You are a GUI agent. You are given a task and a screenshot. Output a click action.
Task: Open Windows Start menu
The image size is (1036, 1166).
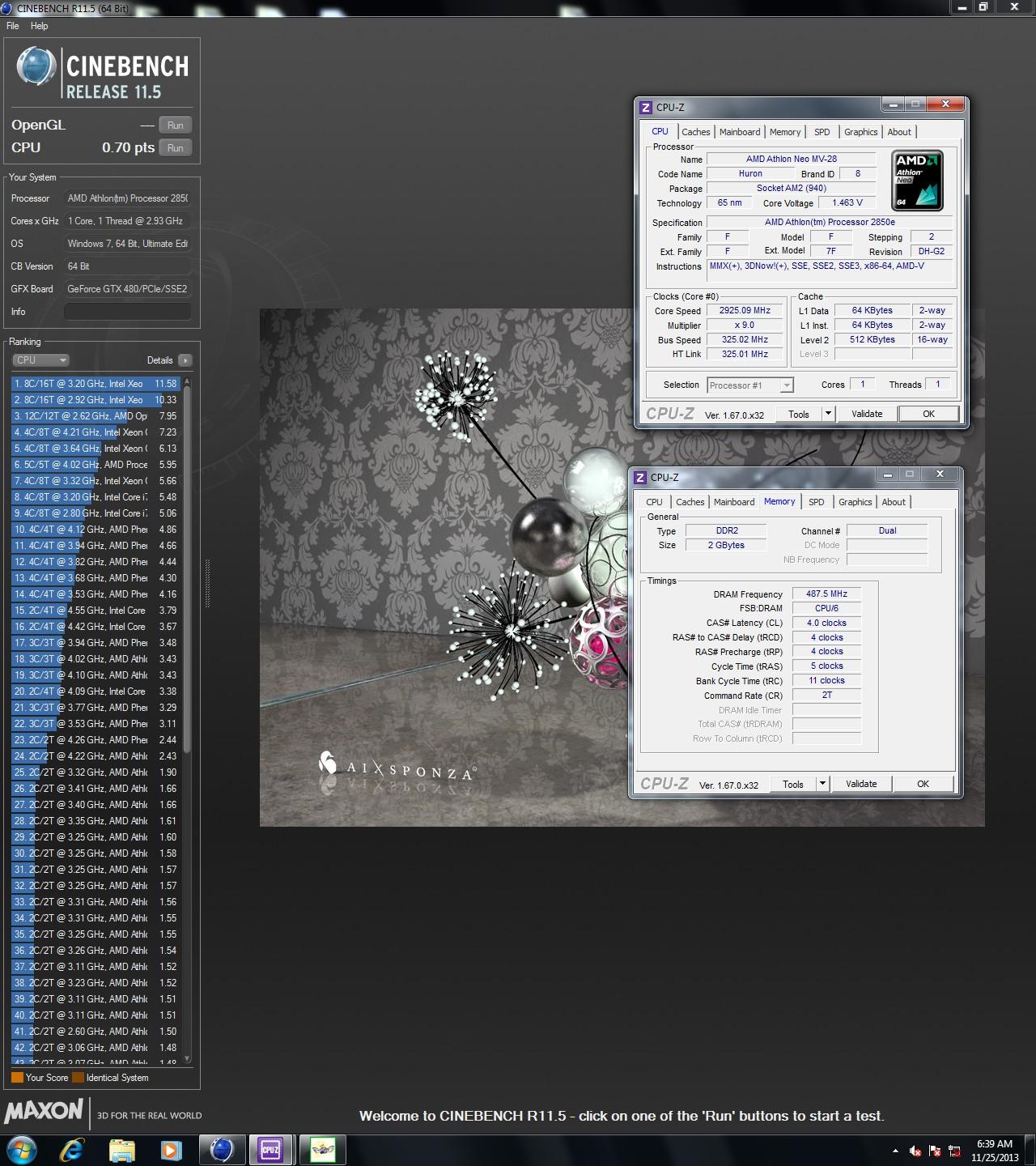[x=22, y=1149]
